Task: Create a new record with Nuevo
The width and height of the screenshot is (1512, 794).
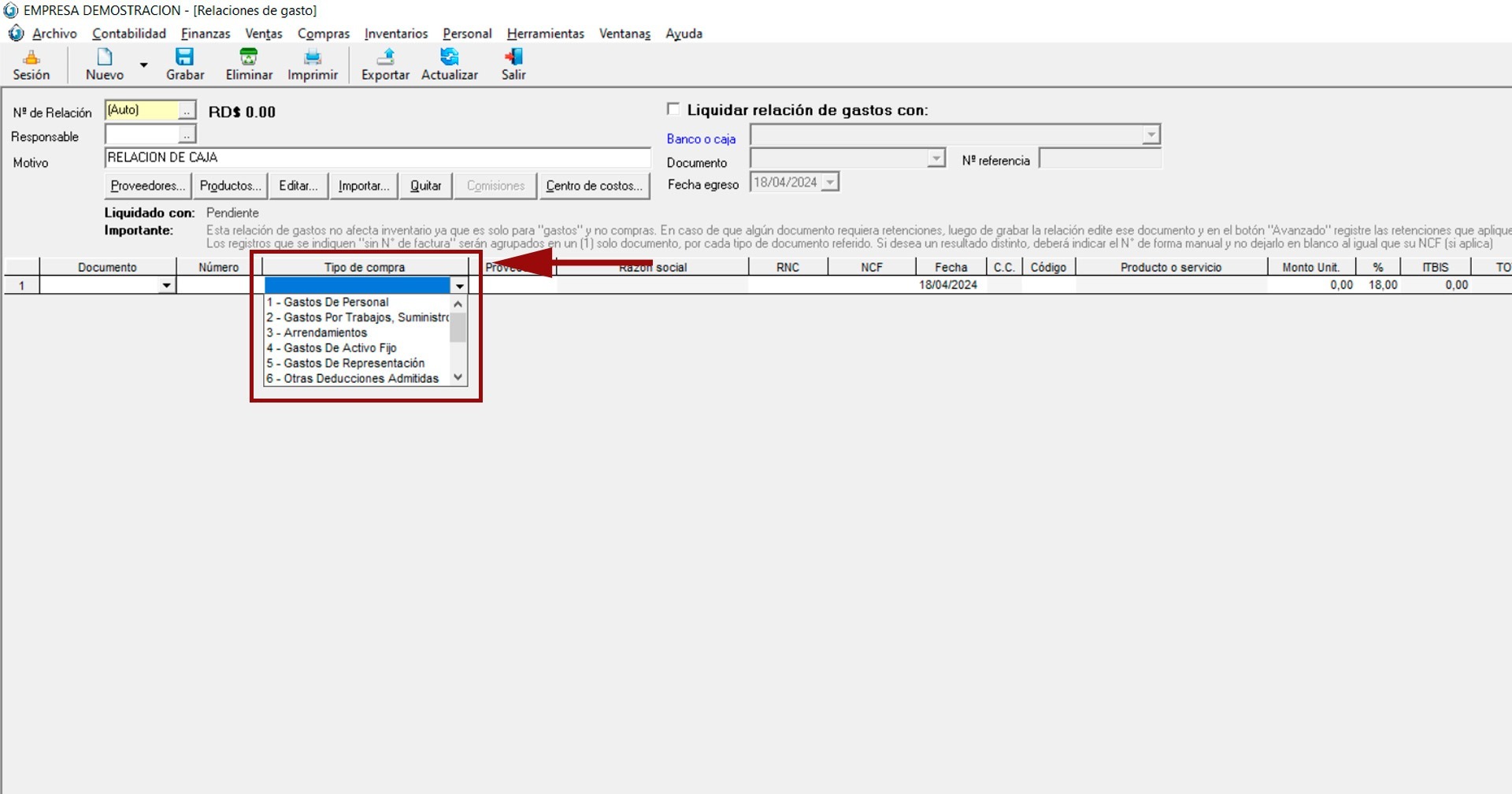Action: tap(105, 65)
